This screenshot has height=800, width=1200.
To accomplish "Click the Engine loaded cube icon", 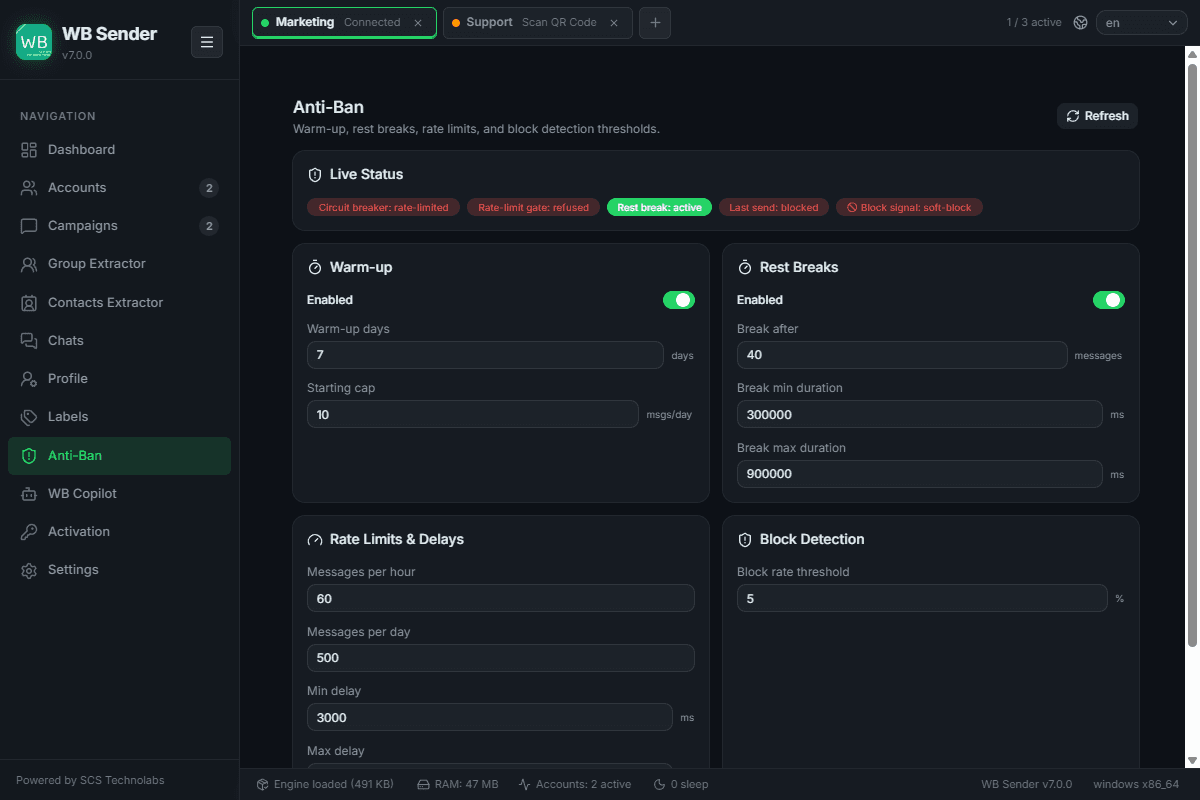I will [x=263, y=785].
